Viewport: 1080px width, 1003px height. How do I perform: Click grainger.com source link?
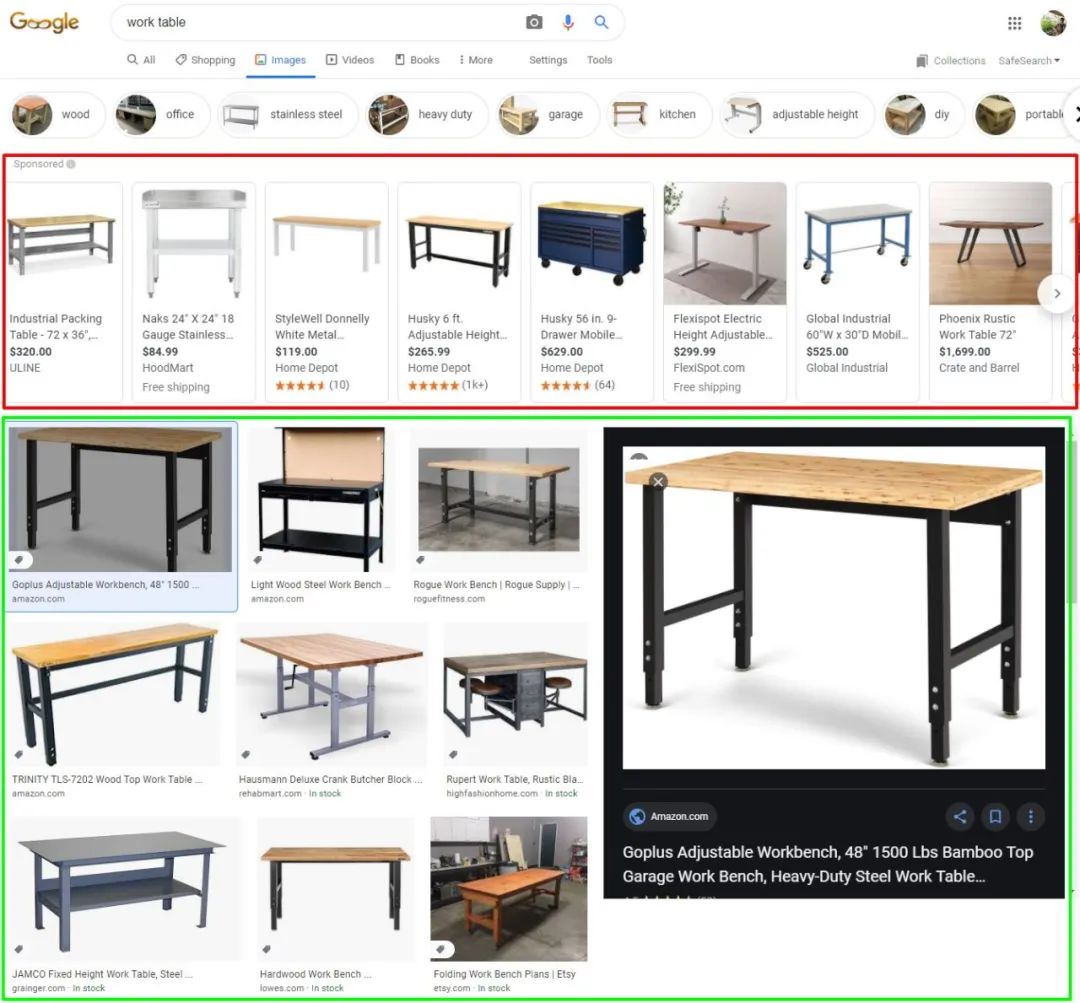[39, 988]
